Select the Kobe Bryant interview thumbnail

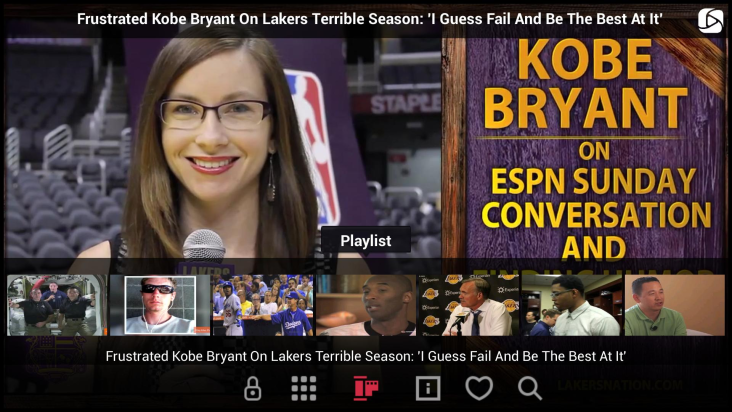[366, 305]
